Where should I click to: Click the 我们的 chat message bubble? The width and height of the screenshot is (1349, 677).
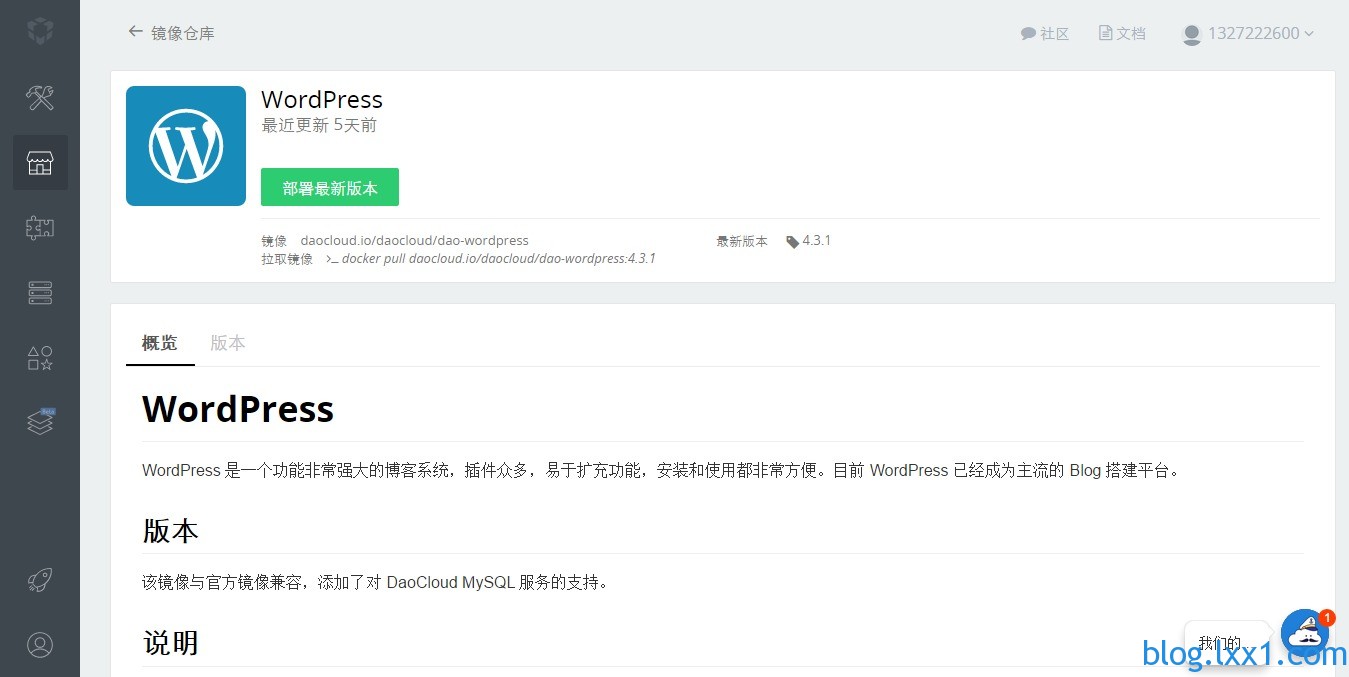[x=1227, y=643]
